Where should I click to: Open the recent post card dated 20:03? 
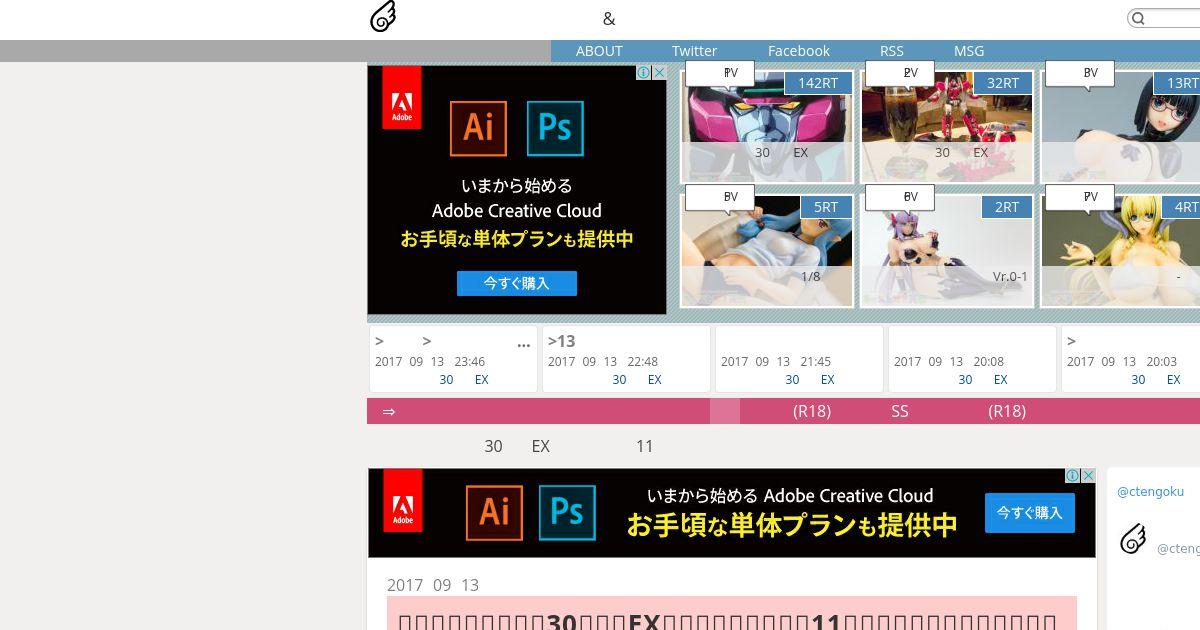tap(1131, 359)
